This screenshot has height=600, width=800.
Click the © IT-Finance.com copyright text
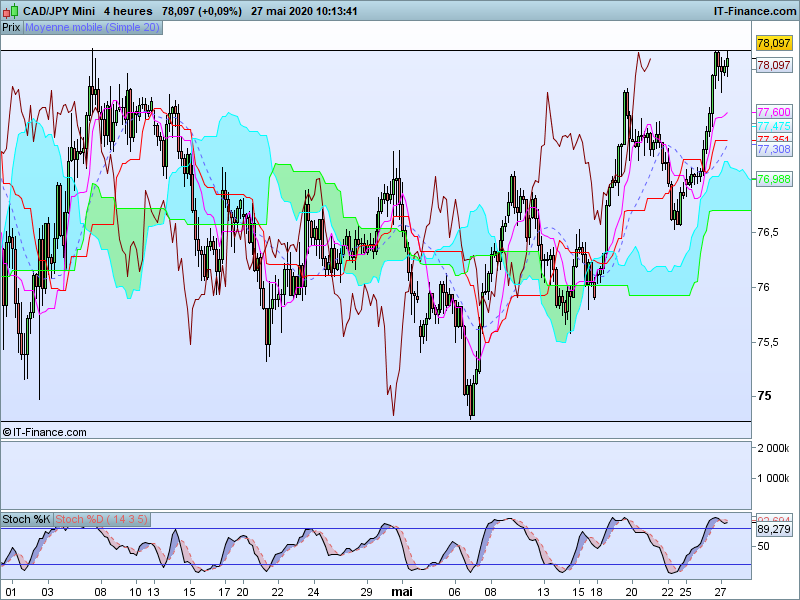pyautogui.click(x=44, y=432)
